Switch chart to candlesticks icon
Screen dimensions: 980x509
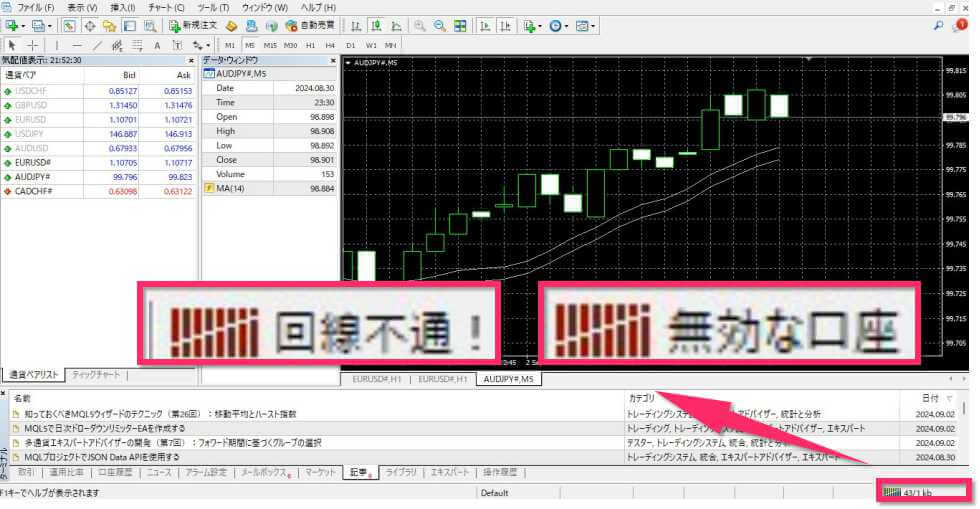click(376, 26)
